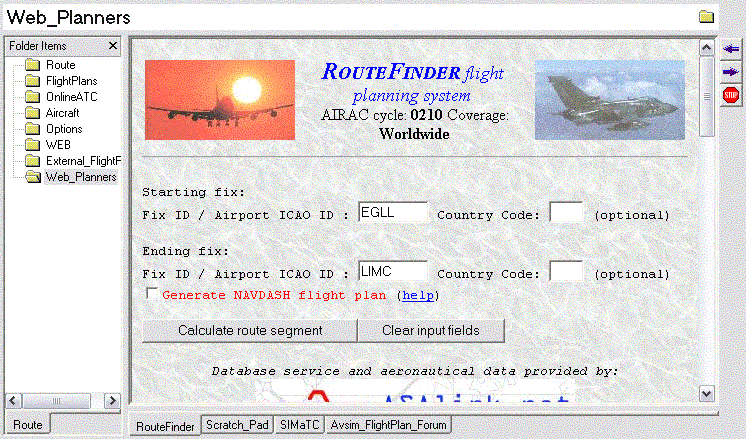Screen dimensions: 746x439
Task: Click the ending fix Country Code field
Action: (x=566, y=271)
